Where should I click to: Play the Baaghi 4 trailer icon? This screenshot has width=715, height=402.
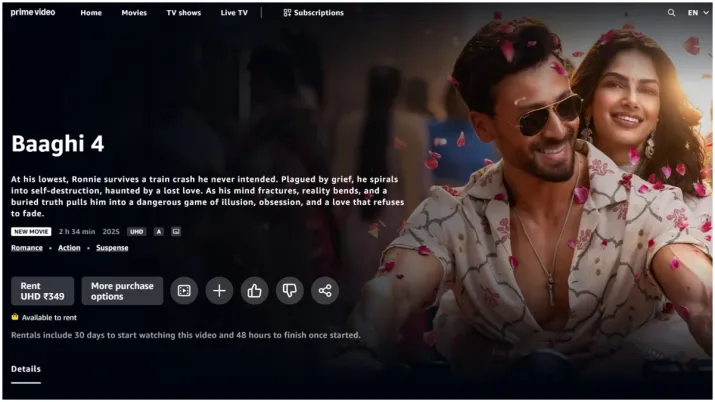tap(184, 290)
